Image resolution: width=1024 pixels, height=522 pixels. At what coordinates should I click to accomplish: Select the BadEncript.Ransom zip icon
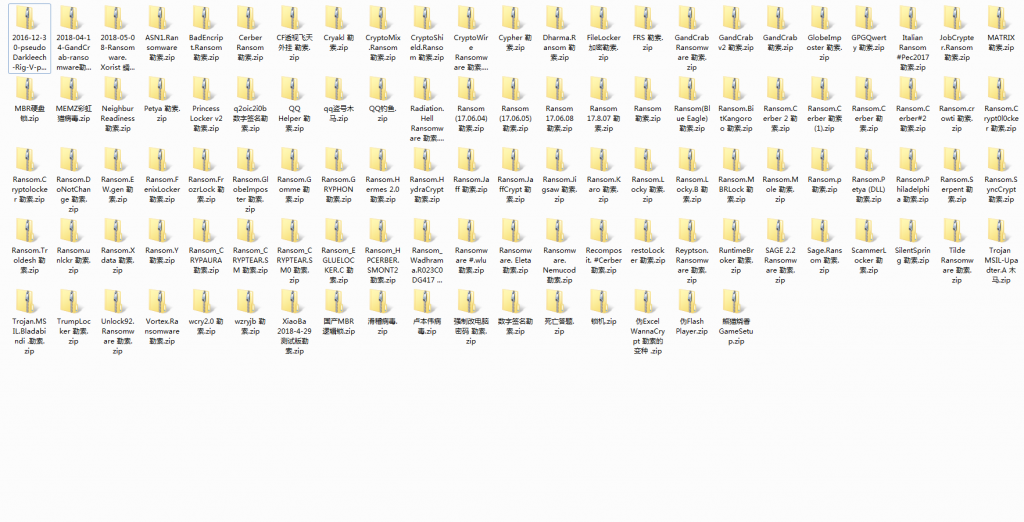tap(206, 19)
